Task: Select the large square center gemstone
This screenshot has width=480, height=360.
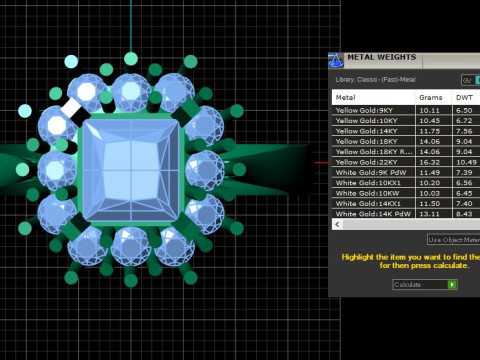Action: click(x=131, y=170)
